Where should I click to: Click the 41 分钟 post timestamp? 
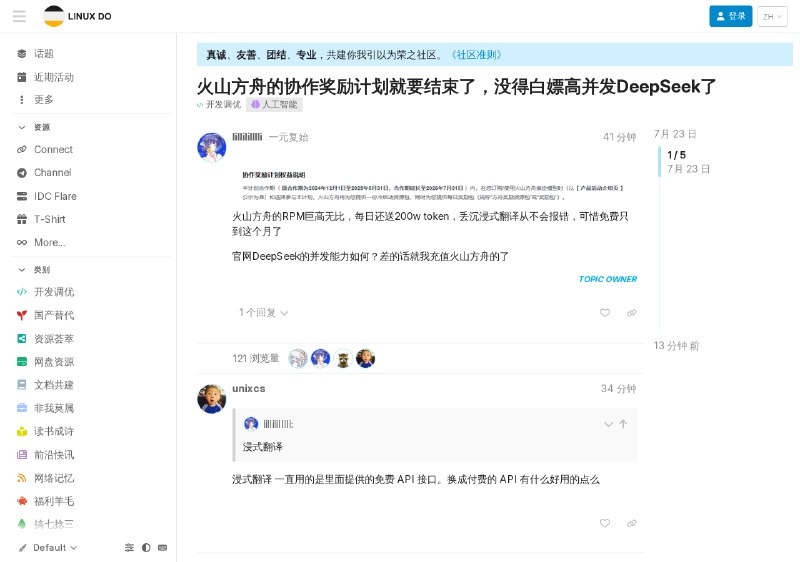(x=619, y=137)
